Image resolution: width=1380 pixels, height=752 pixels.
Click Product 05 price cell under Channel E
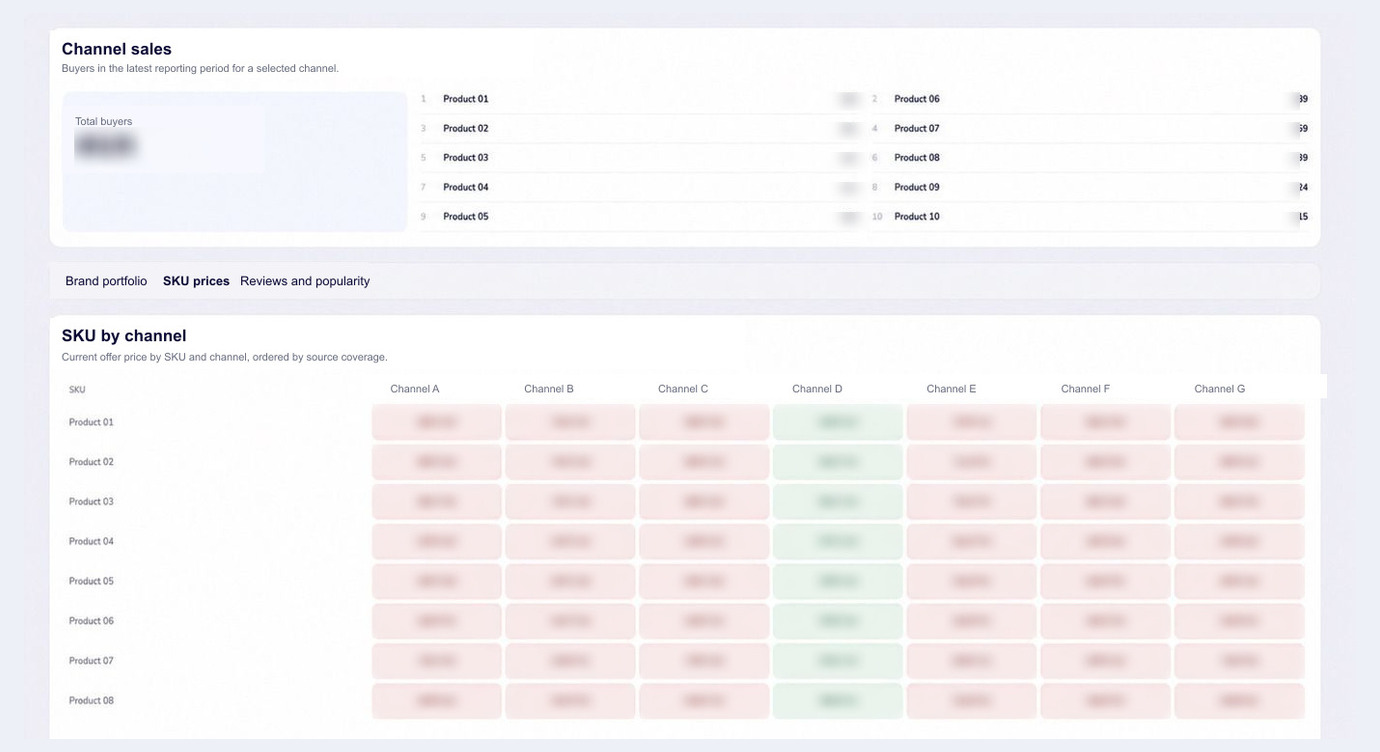[972, 581]
